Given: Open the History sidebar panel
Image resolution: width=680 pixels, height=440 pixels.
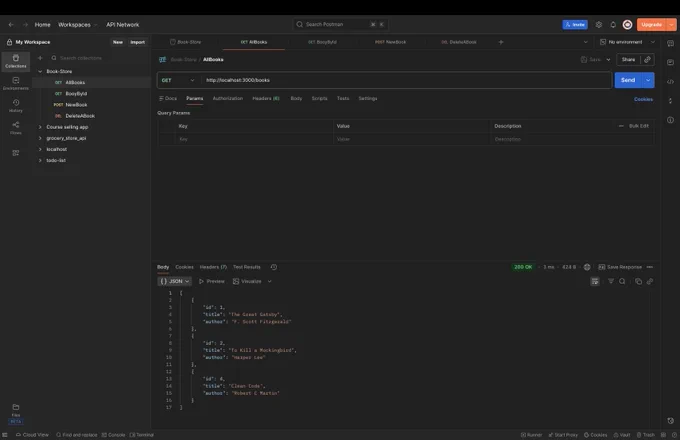Looking at the screenshot, I should [x=16, y=106].
